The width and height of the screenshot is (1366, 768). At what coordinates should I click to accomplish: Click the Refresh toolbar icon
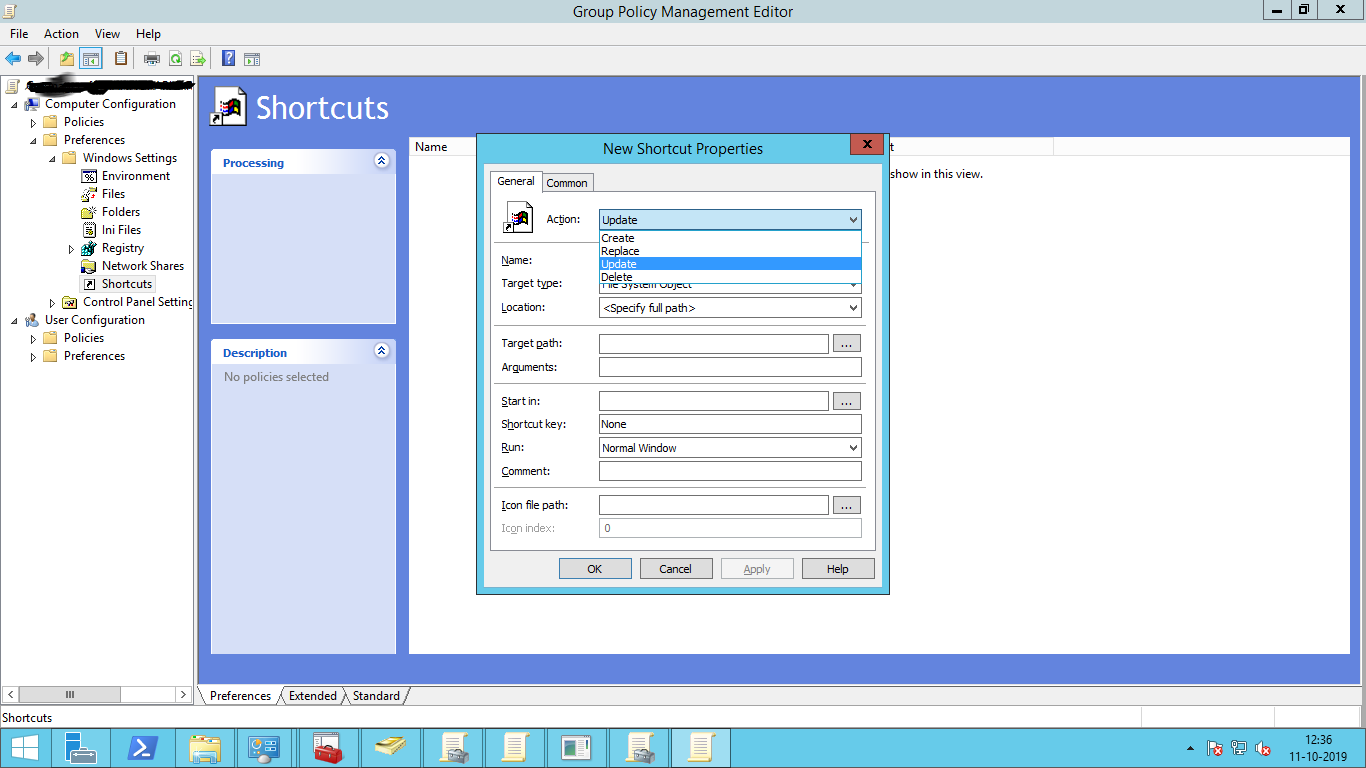tap(175, 59)
